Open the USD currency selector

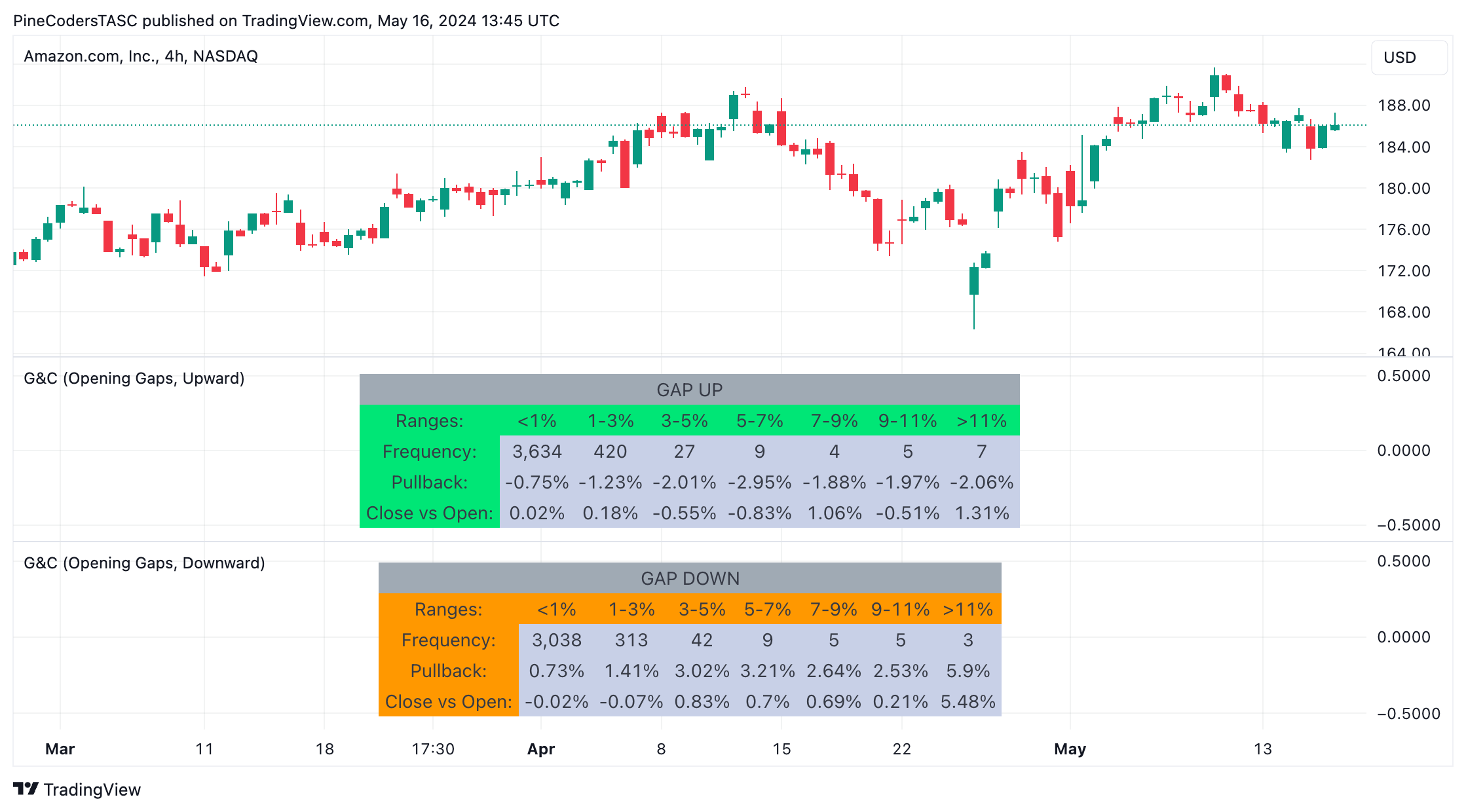point(1409,58)
